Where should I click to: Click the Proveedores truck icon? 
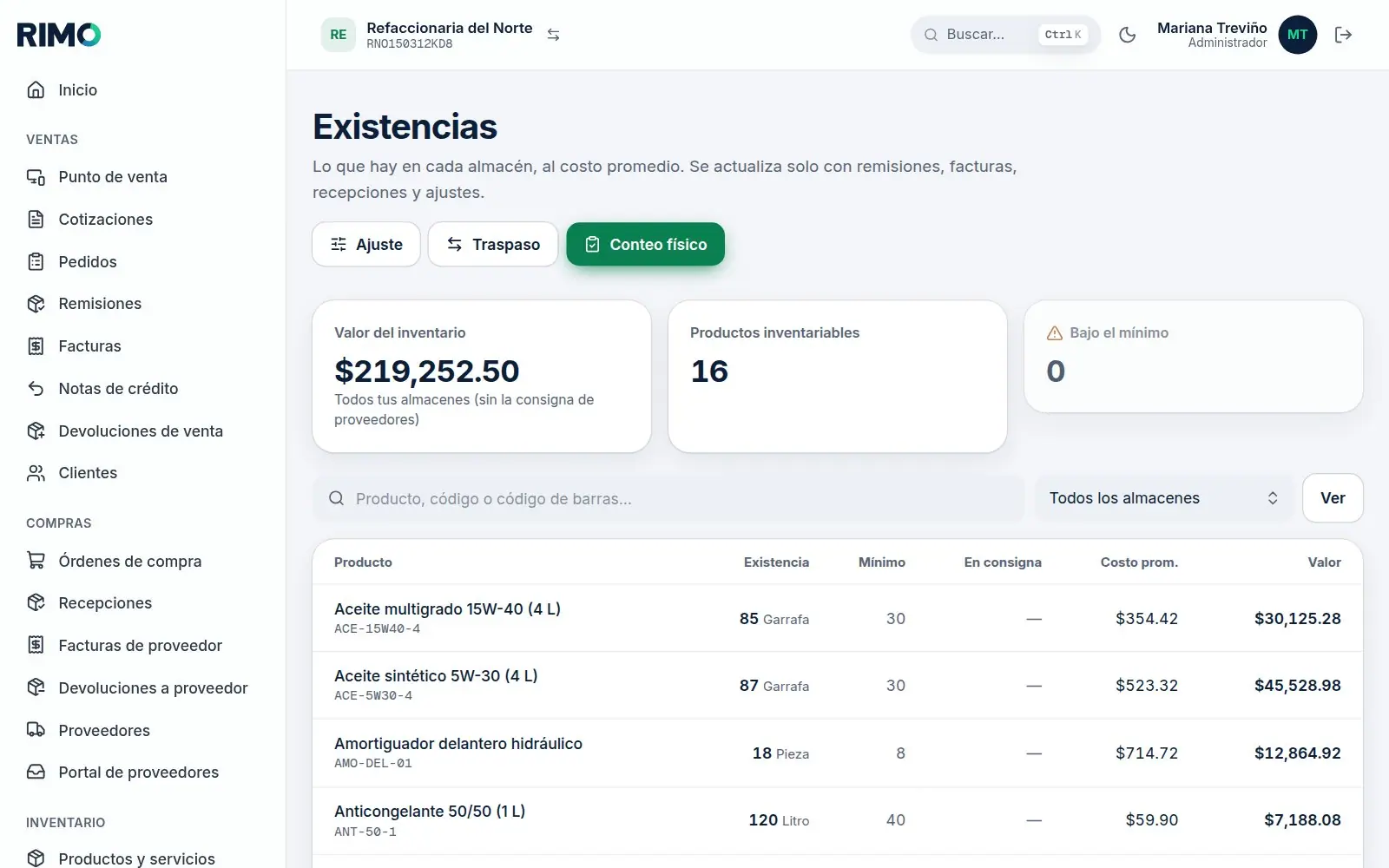pos(36,731)
